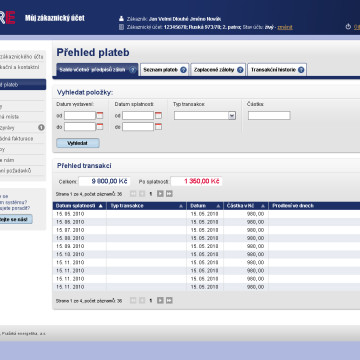The image size is (360, 360).
Task: Switch to the Seznam plateb tab
Action: point(164,70)
